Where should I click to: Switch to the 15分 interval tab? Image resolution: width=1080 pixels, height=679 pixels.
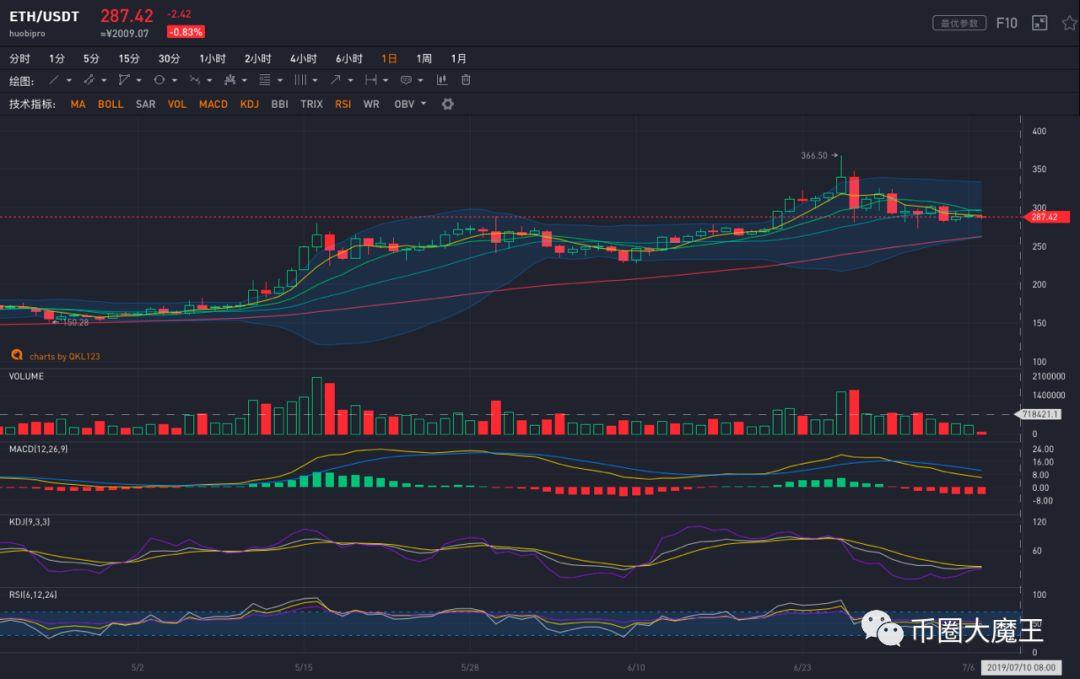click(x=129, y=59)
